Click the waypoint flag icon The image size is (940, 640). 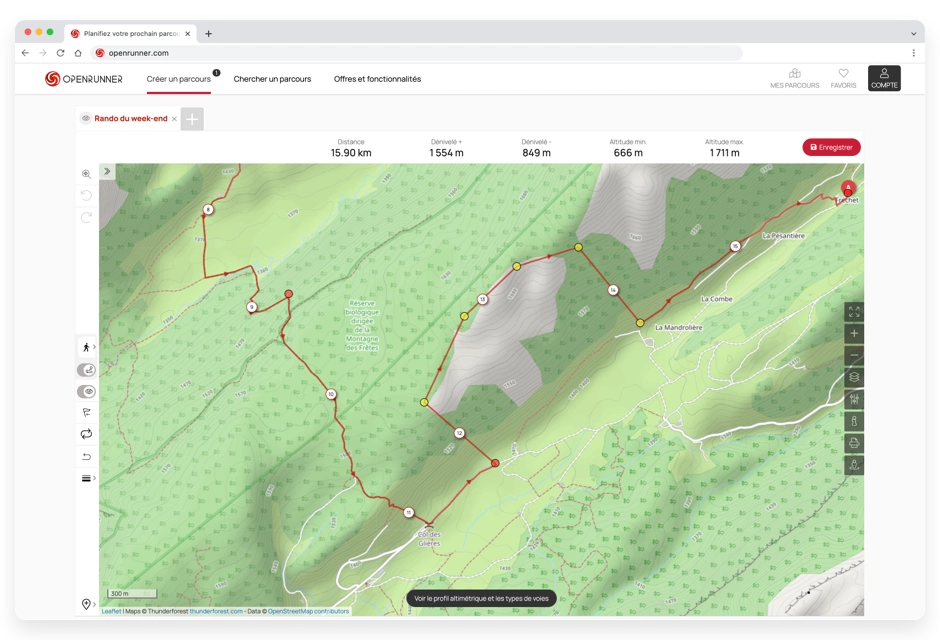coord(86,411)
